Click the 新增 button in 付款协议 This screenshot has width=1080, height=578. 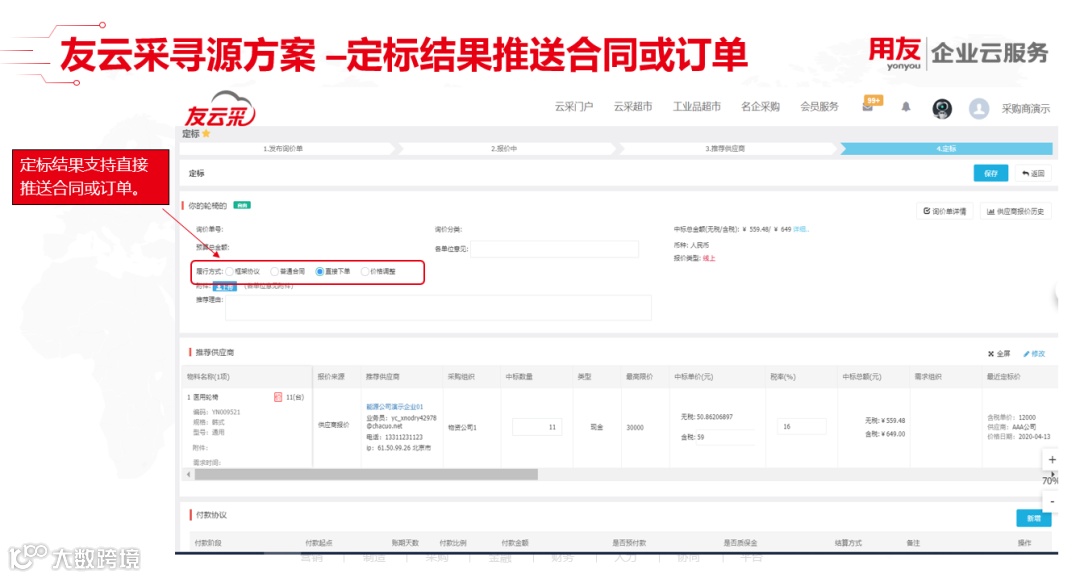pyautogui.click(x=1033, y=518)
